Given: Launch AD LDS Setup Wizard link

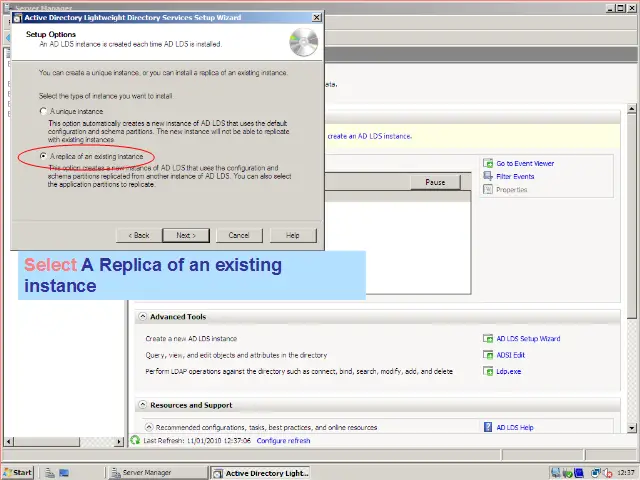Looking at the screenshot, I should tap(528, 338).
